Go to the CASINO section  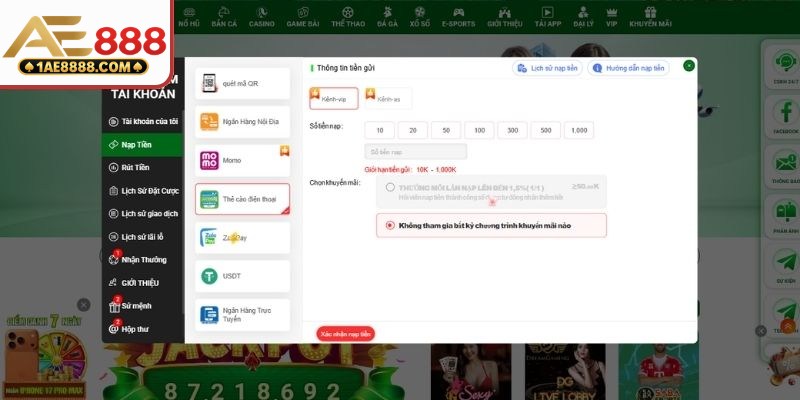pos(262,18)
